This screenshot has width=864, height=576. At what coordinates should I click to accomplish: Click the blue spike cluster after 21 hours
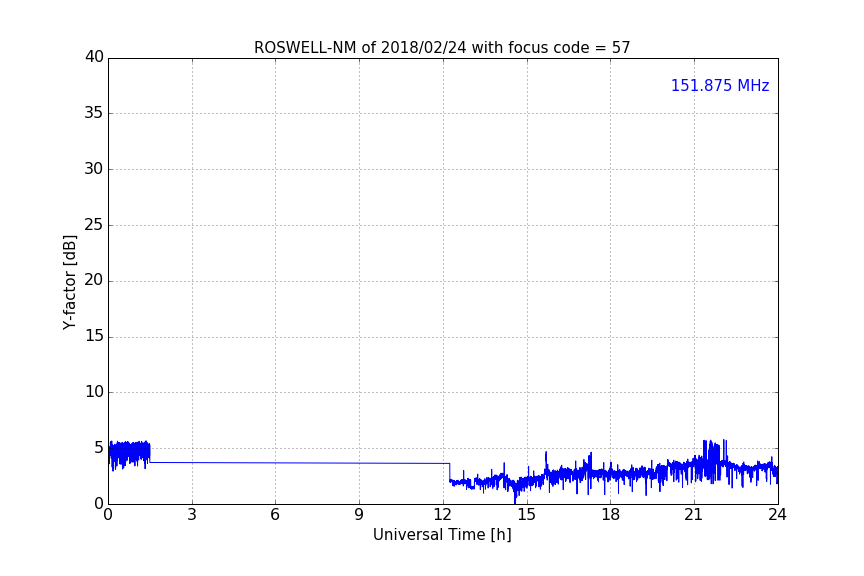coord(714,459)
